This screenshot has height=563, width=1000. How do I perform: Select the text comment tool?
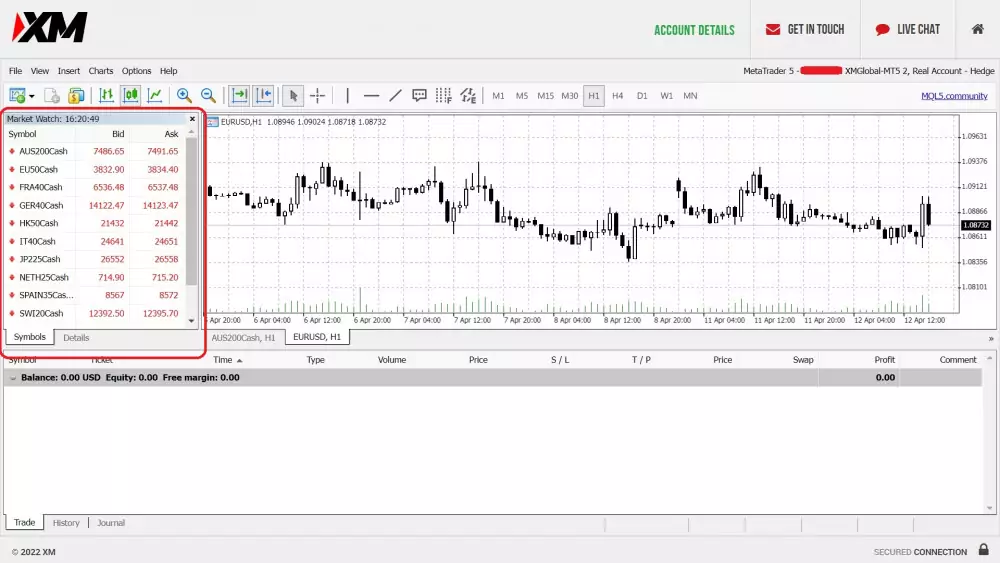pyautogui.click(x=419, y=96)
